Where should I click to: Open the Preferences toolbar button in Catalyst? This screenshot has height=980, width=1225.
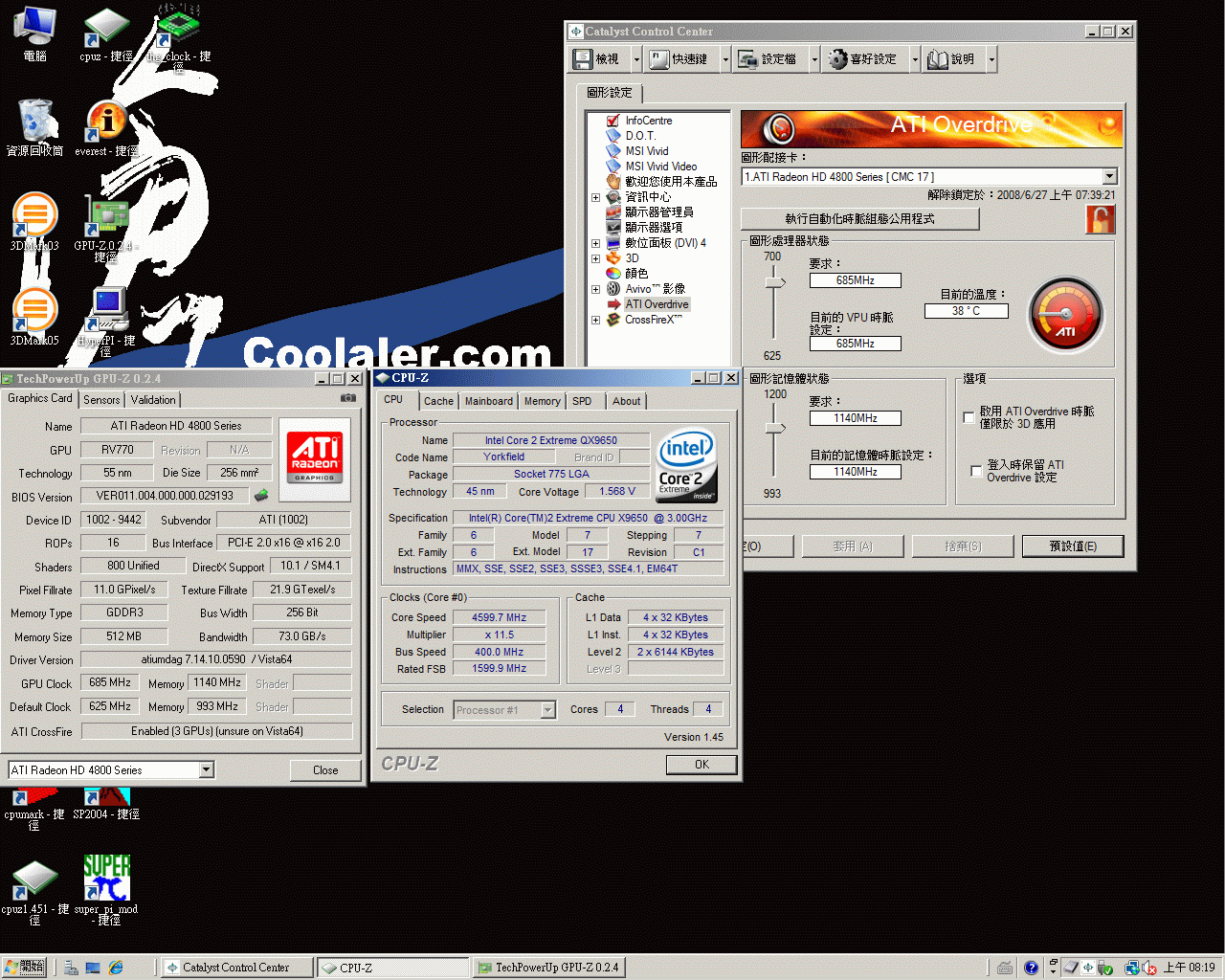tap(865, 59)
